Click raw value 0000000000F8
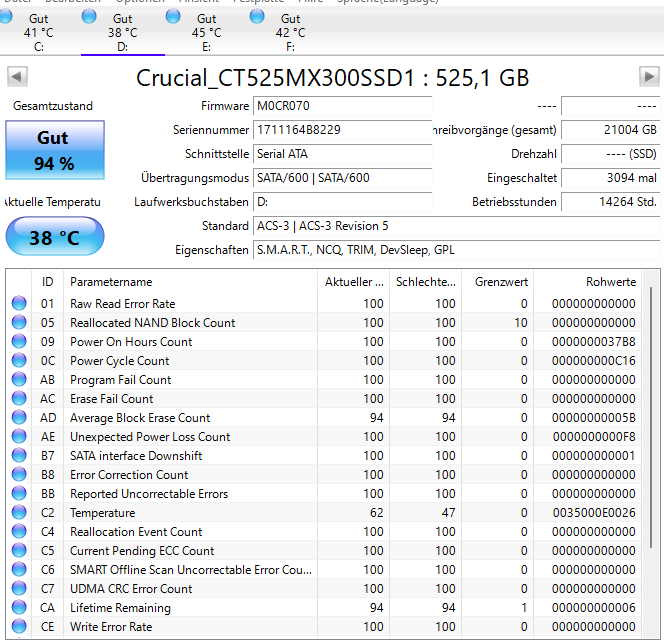The image size is (664, 643). point(594,437)
